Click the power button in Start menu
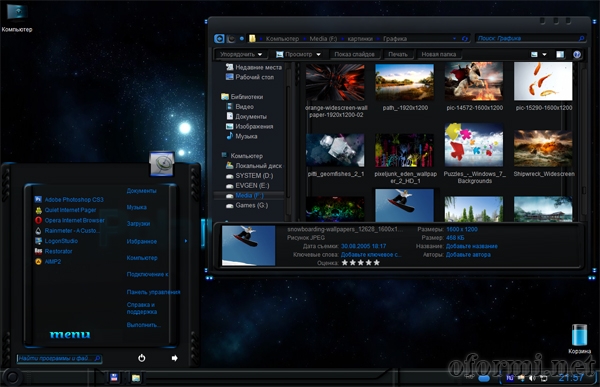The height and width of the screenshot is (387, 600). 142,358
